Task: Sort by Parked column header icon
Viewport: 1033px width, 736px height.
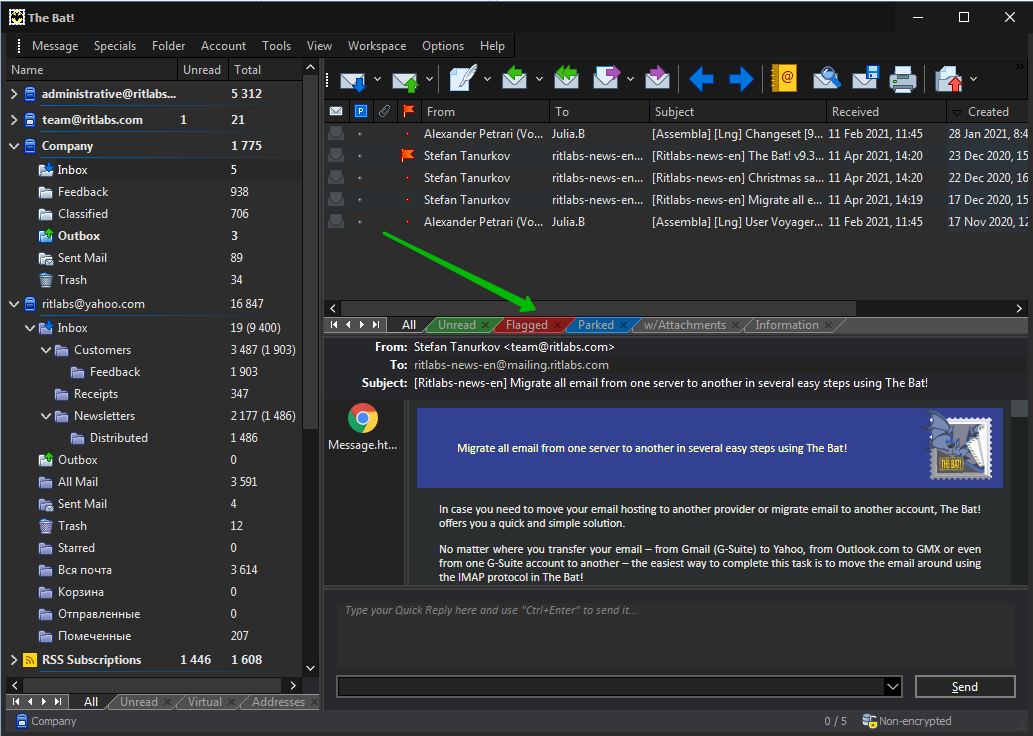Action: click(x=360, y=111)
